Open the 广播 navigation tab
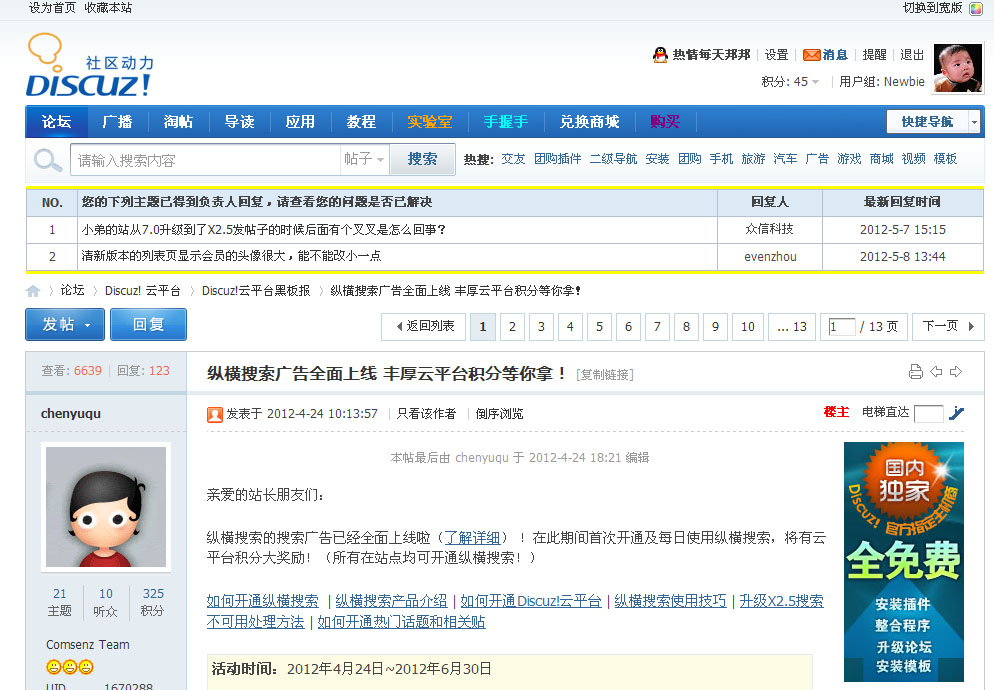994x690 pixels. pyautogui.click(x=117, y=122)
